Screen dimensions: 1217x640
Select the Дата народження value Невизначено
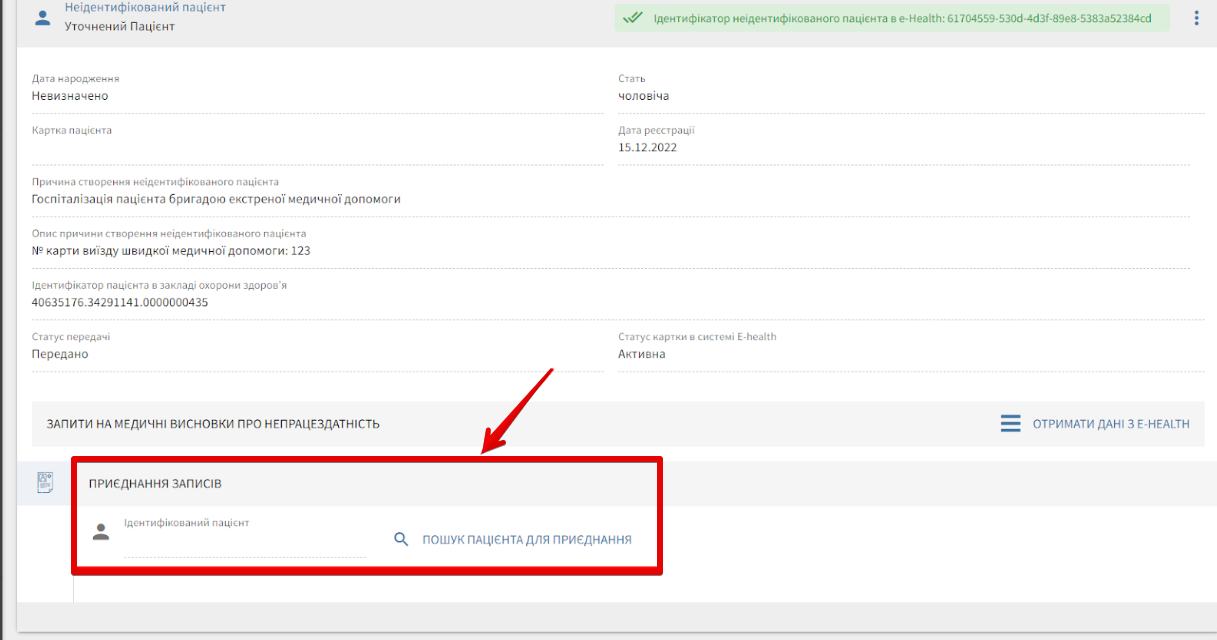[x=70, y=96]
